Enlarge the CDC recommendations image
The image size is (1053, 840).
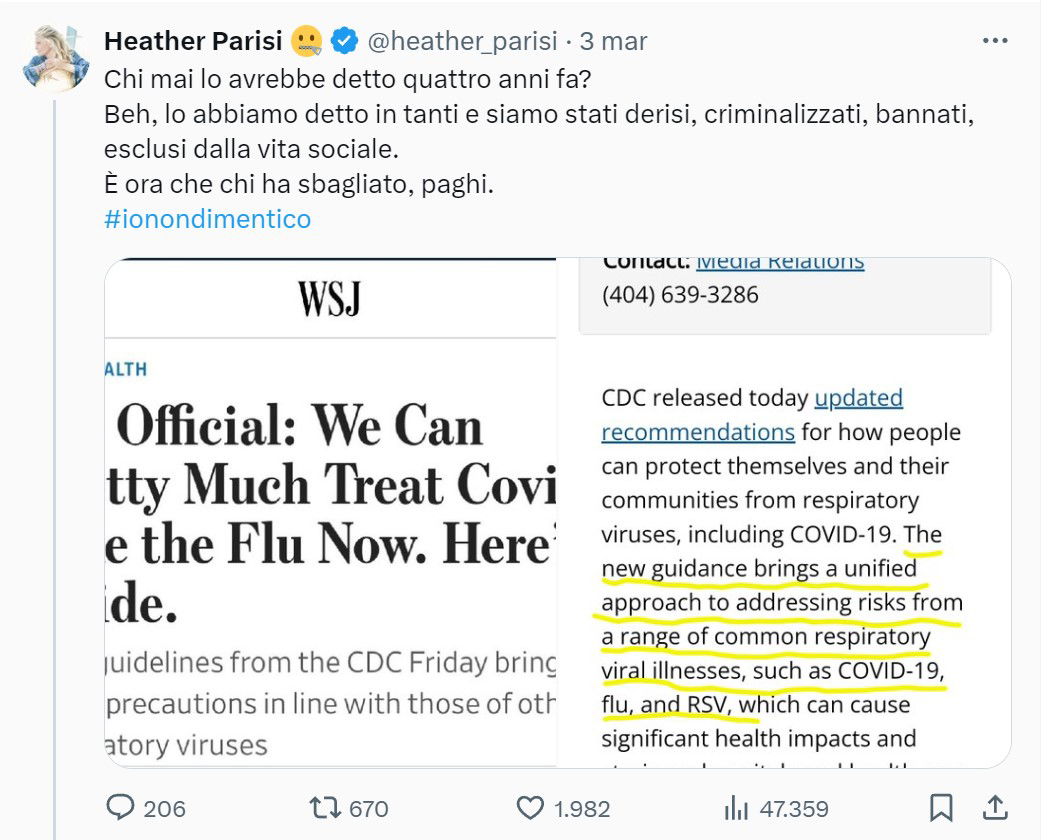(783, 512)
